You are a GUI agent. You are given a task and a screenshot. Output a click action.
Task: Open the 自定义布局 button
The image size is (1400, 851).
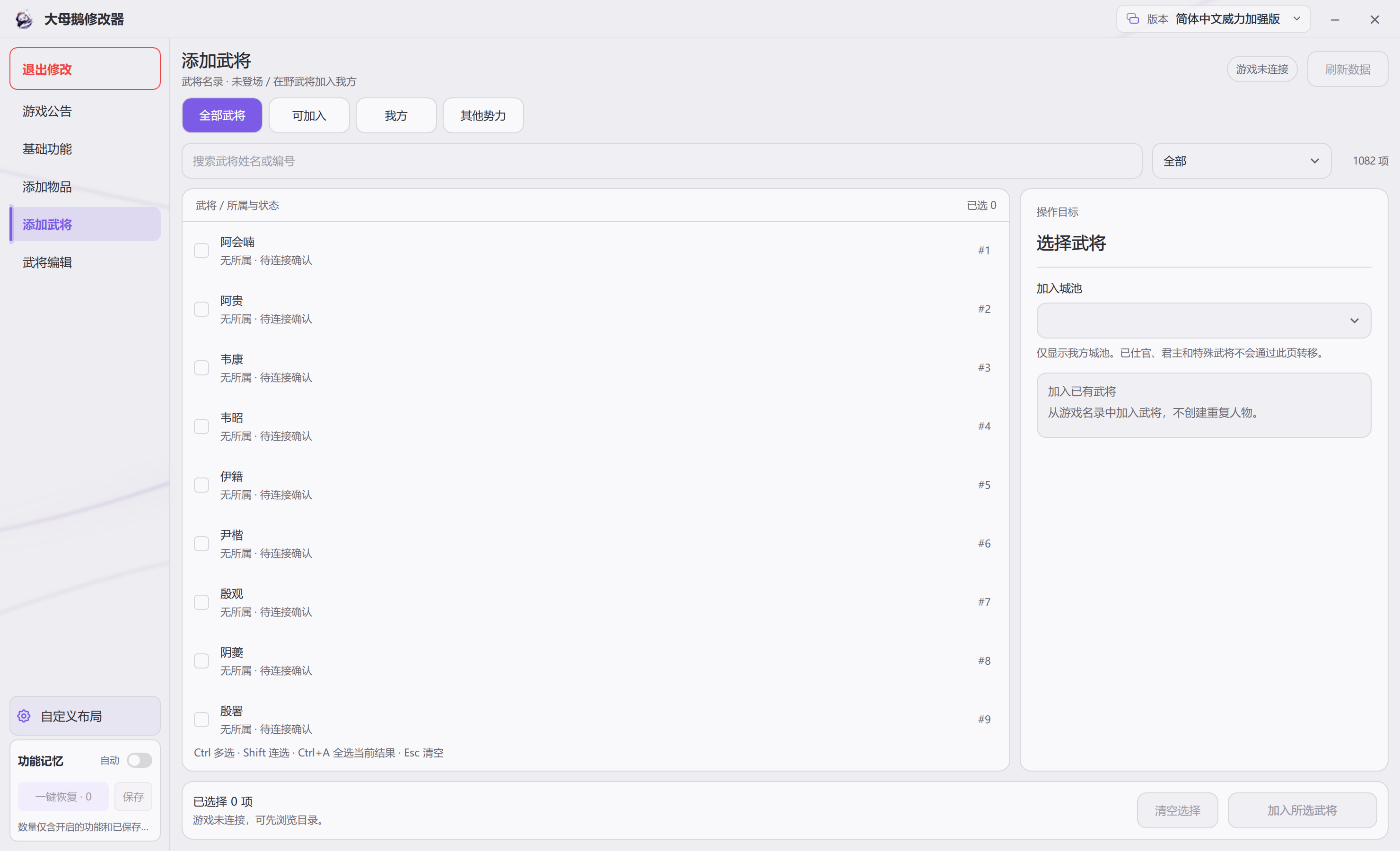click(85, 716)
